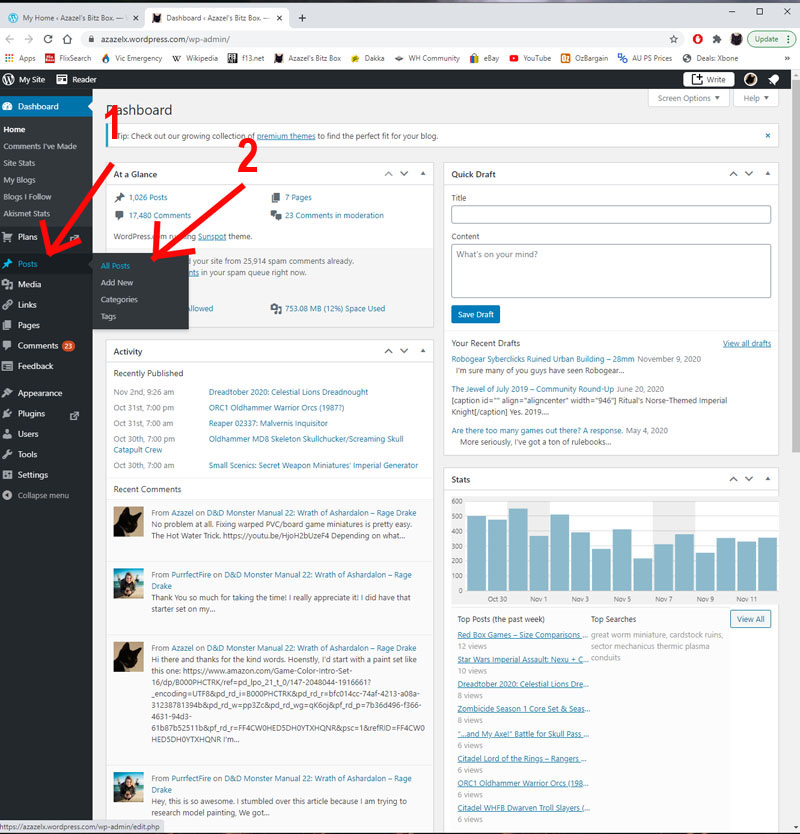This screenshot has width=800, height=834.
Task: Choose Categories in the Posts flyout menu
Action: (x=119, y=299)
